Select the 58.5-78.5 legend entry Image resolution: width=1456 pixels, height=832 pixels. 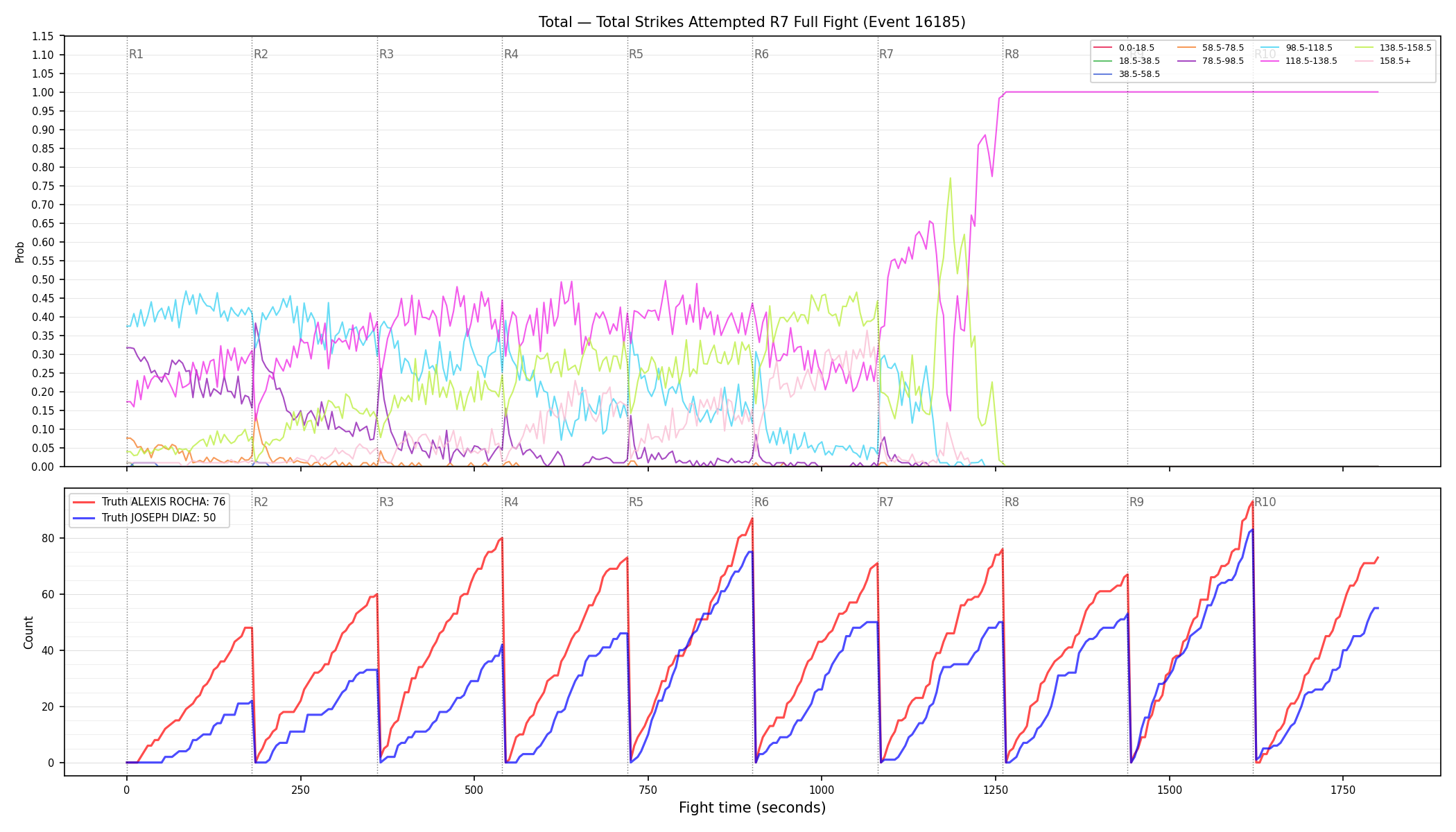(x=1211, y=48)
